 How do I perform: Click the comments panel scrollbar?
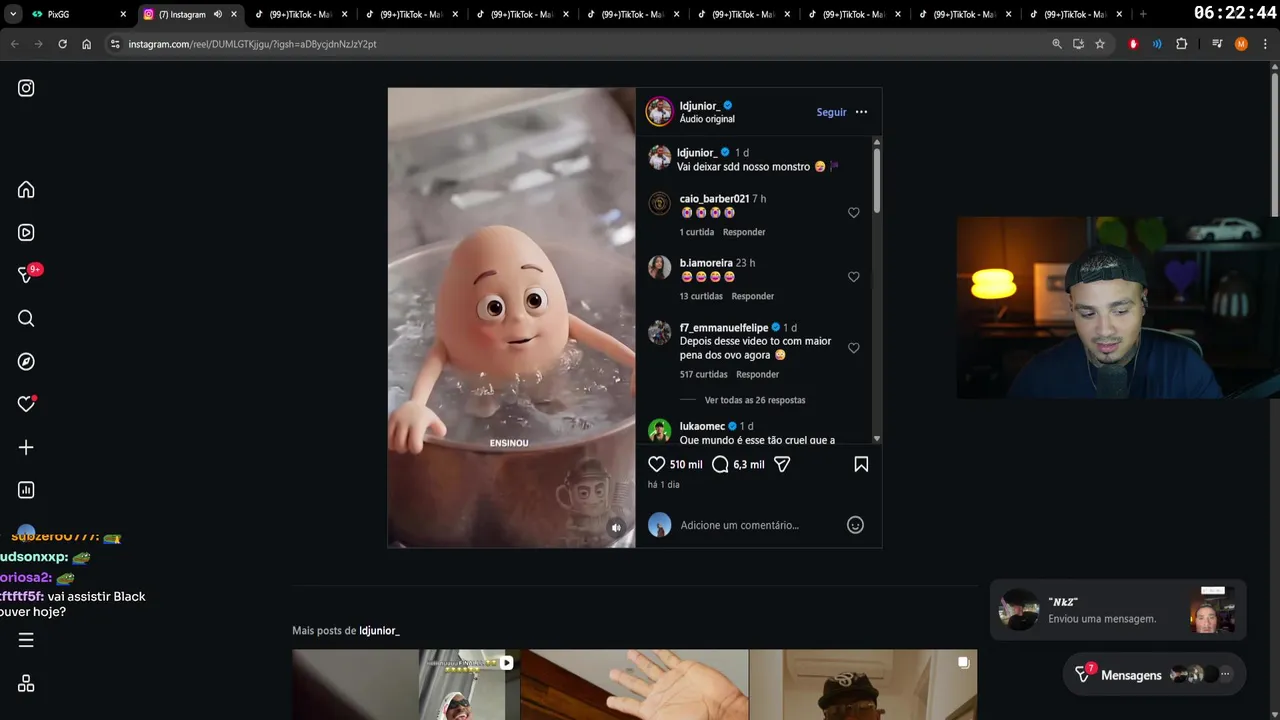point(877,180)
